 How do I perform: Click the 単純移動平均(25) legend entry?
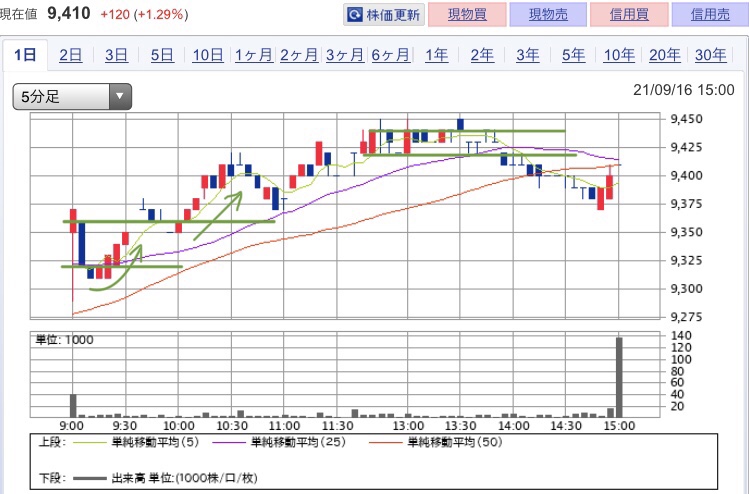click(x=279, y=442)
